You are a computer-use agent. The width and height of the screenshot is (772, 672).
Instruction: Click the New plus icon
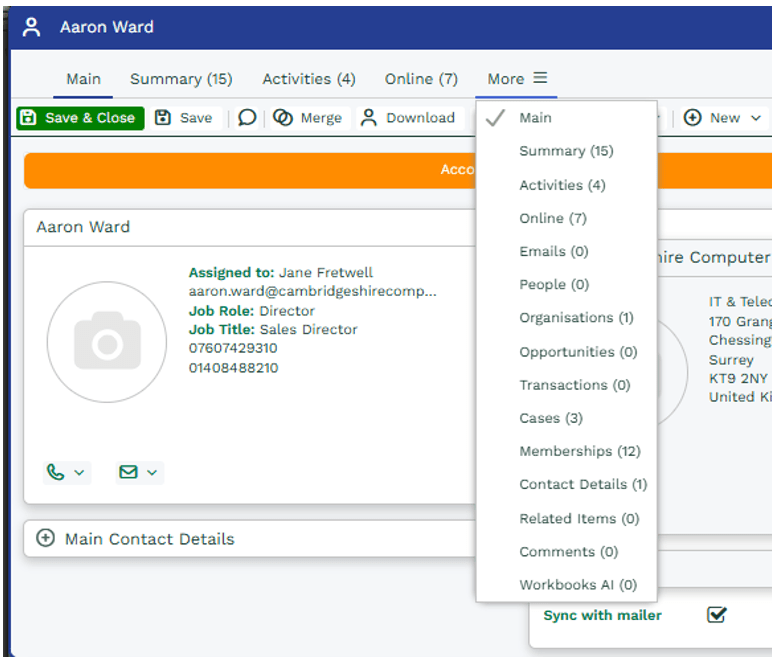click(x=693, y=118)
